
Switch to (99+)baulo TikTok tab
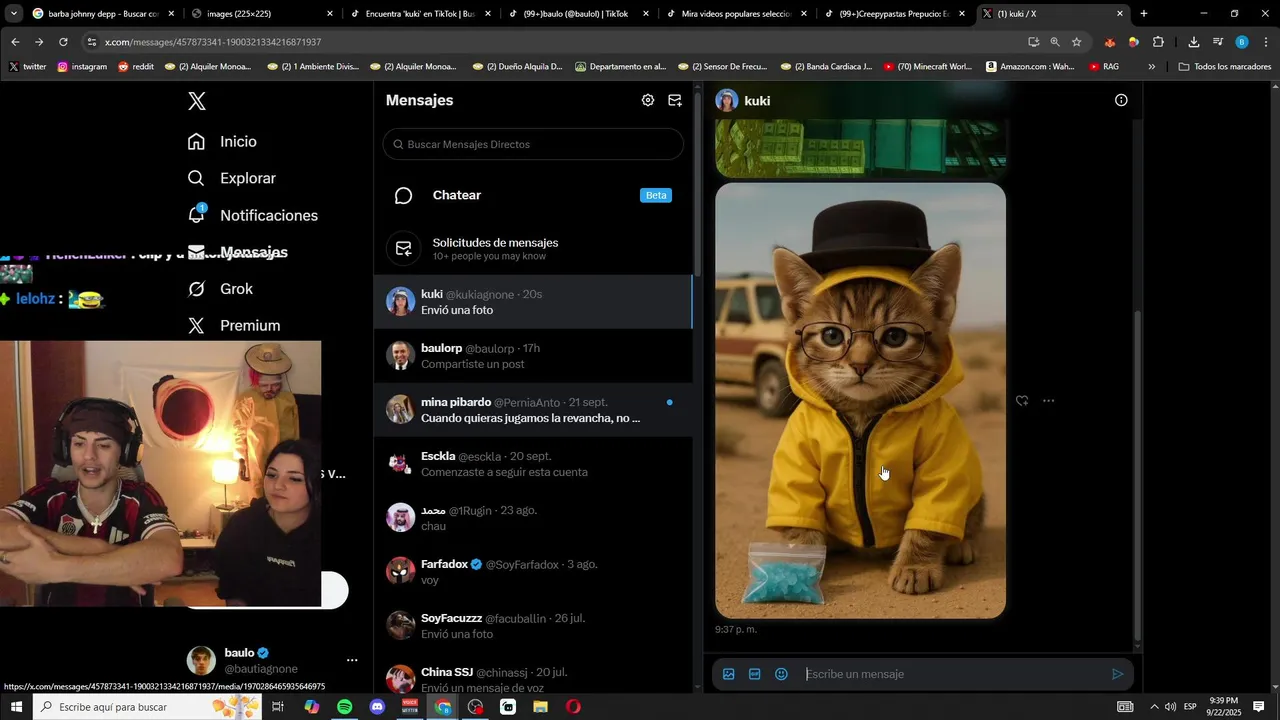point(578,14)
